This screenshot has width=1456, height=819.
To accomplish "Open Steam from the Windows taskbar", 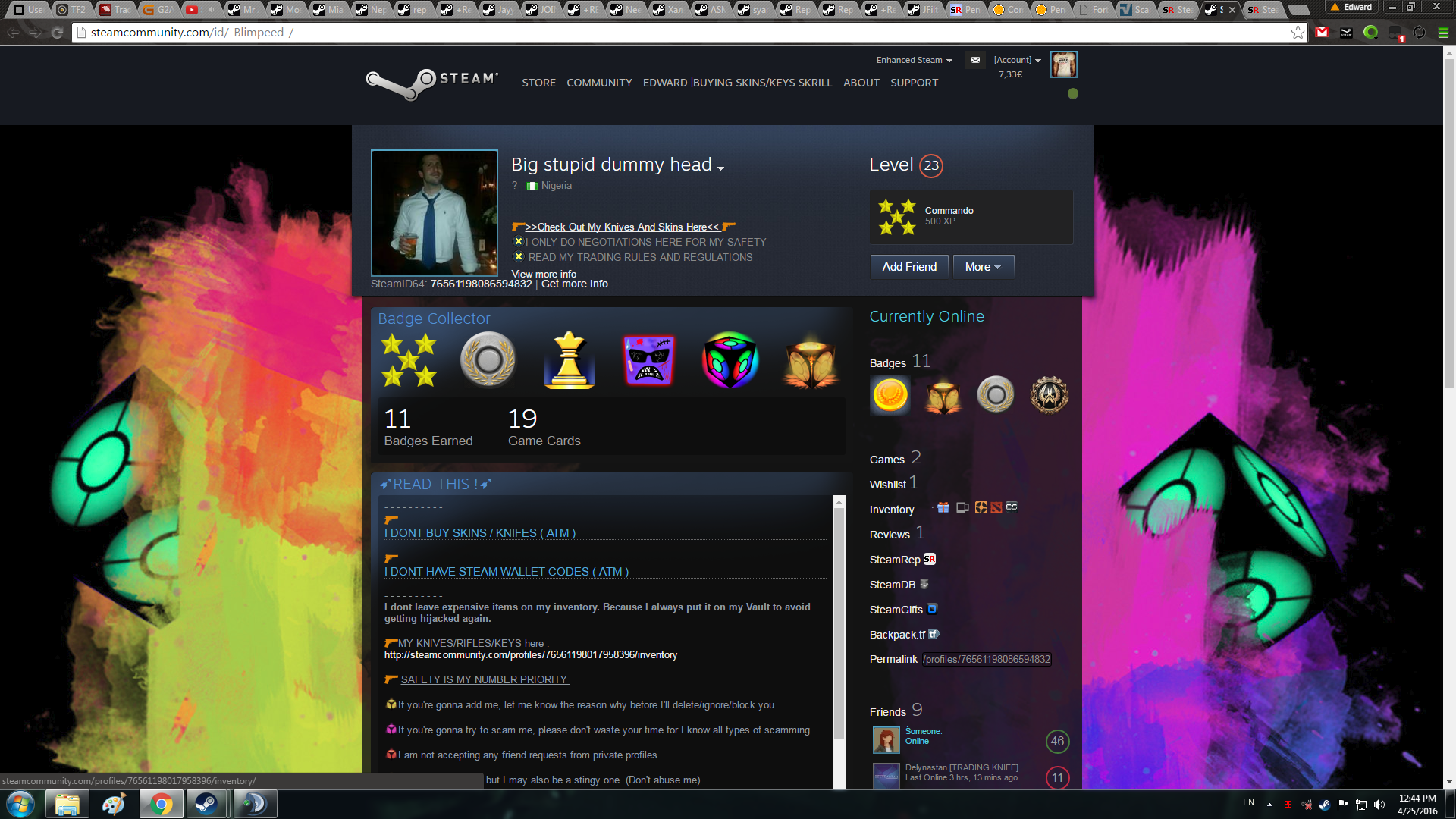I will pos(206,804).
